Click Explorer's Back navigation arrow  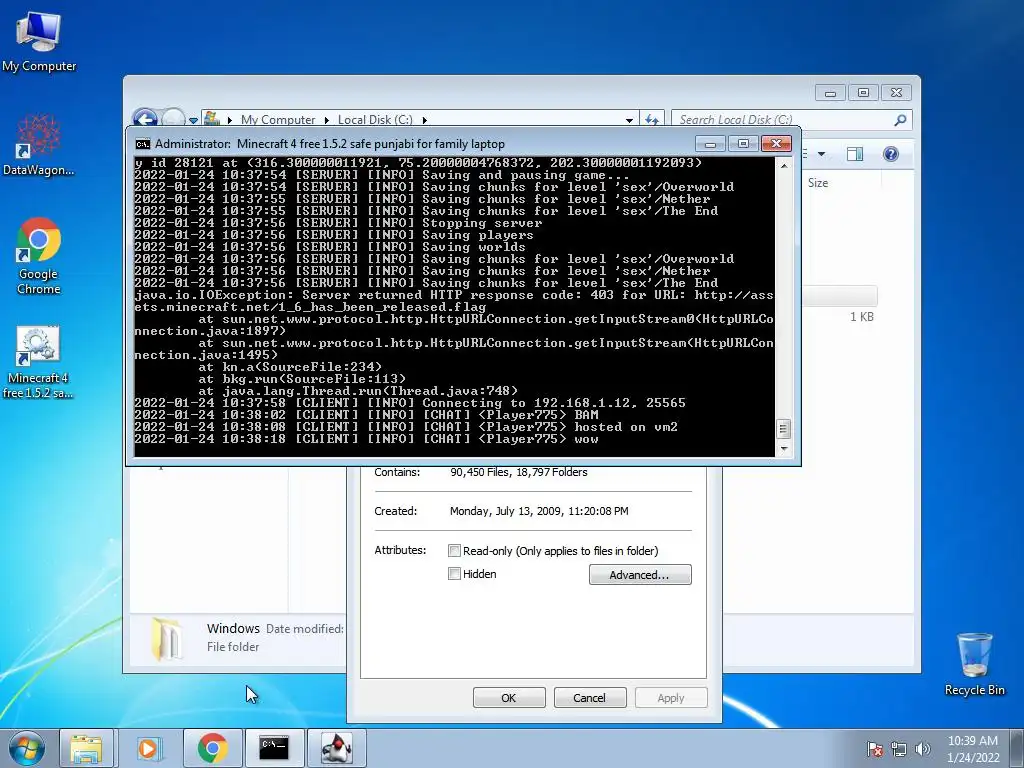click(145, 118)
